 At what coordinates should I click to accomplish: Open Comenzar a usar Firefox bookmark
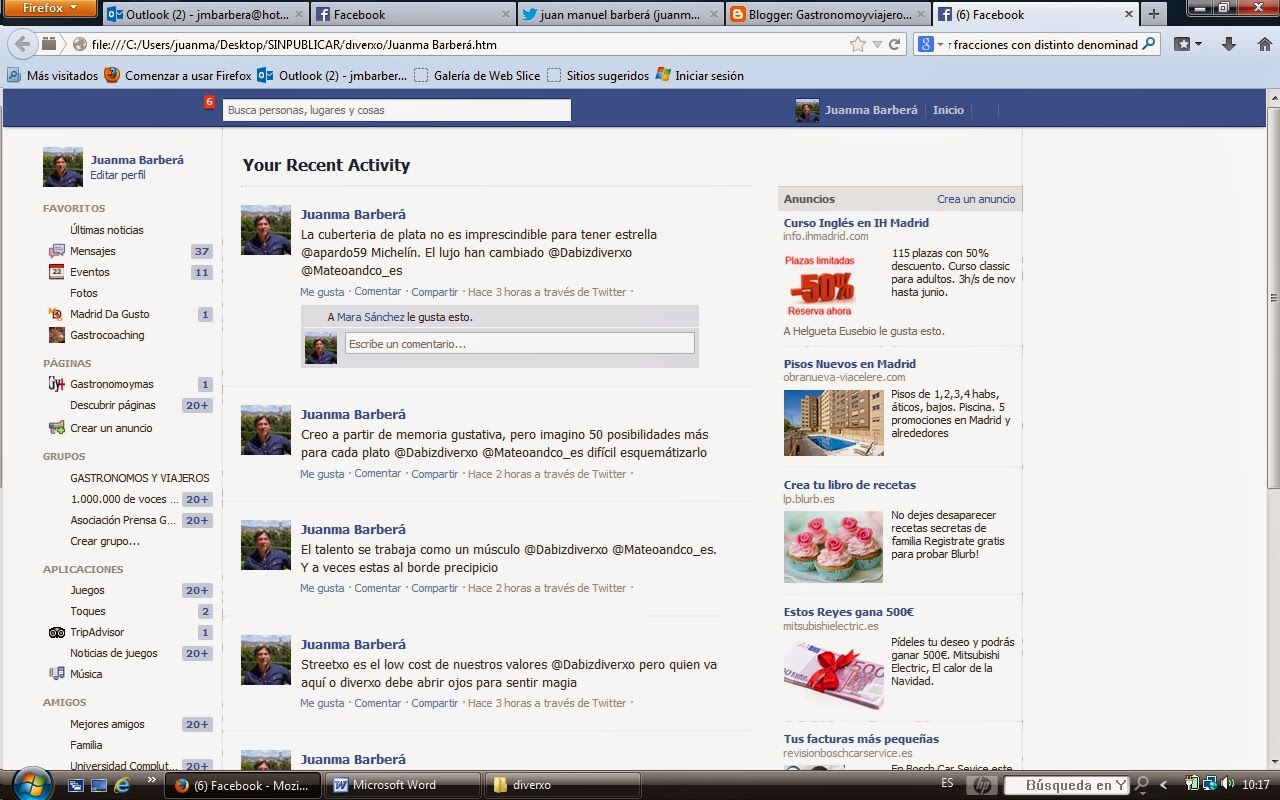(178, 75)
